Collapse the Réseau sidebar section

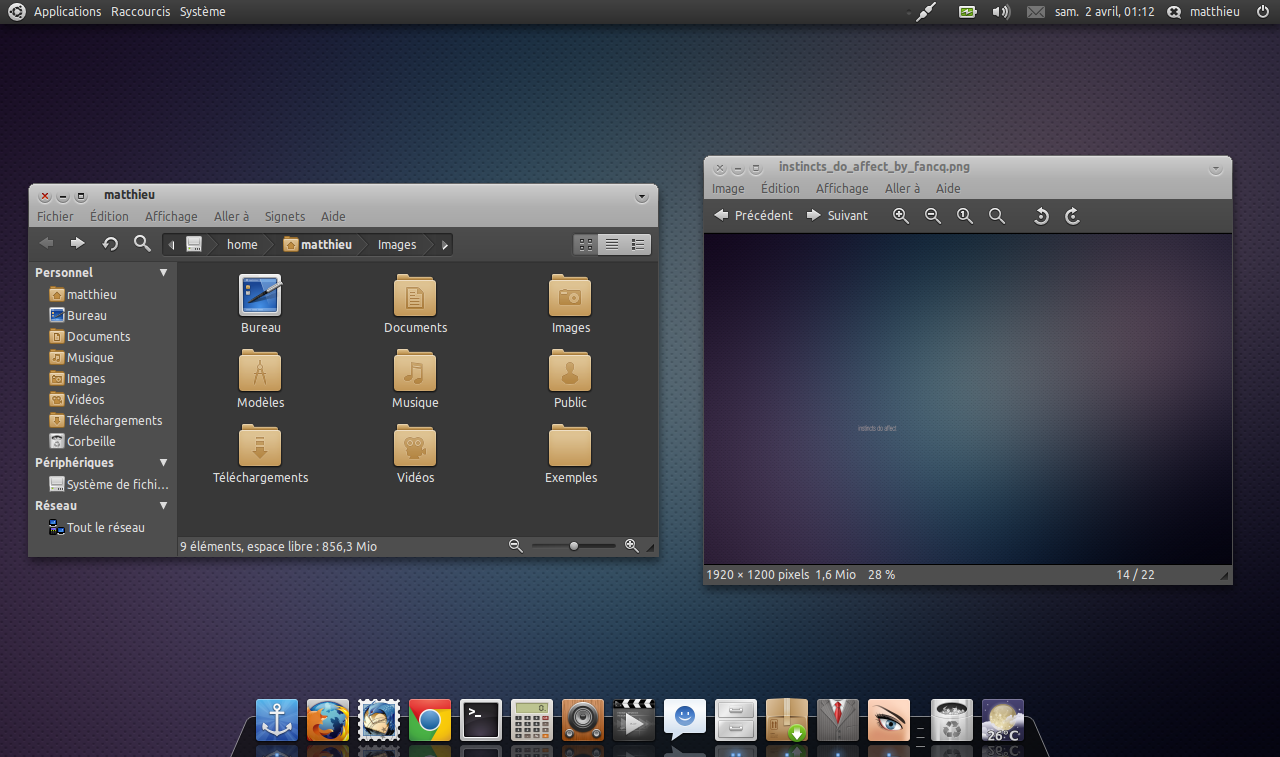[163, 506]
